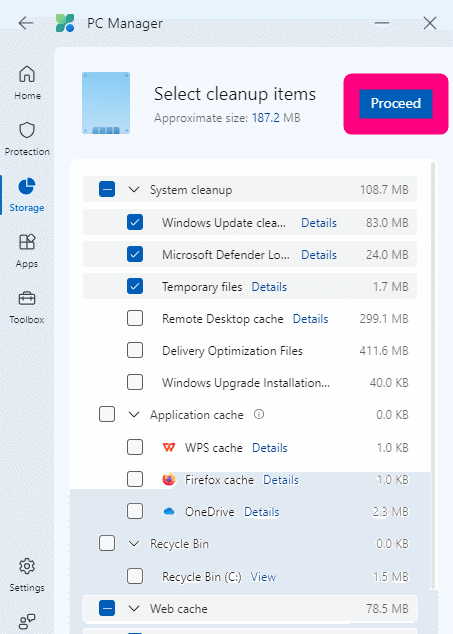Click the 411.6 MB Delivery Optimization size
Screen dimensions: 453x634
(384, 351)
